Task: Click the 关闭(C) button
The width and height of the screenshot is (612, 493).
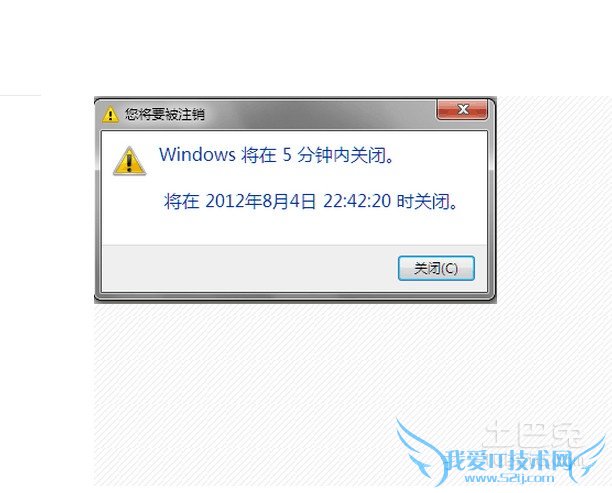Action: [x=436, y=268]
